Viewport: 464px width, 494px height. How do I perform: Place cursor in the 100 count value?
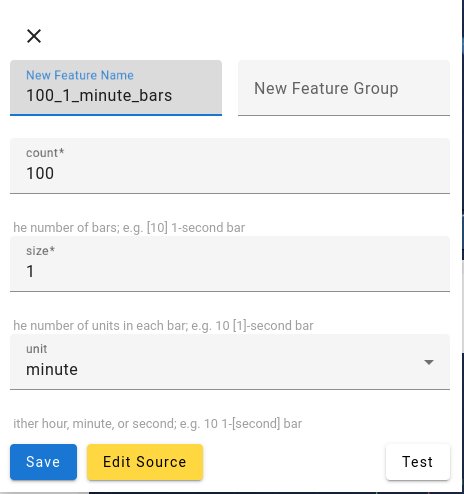pyautogui.click(x=40, y=173)
